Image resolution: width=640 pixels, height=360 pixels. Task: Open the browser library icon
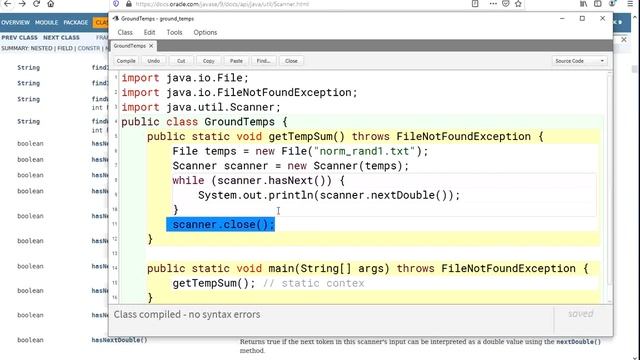click(x=584, y=4)
